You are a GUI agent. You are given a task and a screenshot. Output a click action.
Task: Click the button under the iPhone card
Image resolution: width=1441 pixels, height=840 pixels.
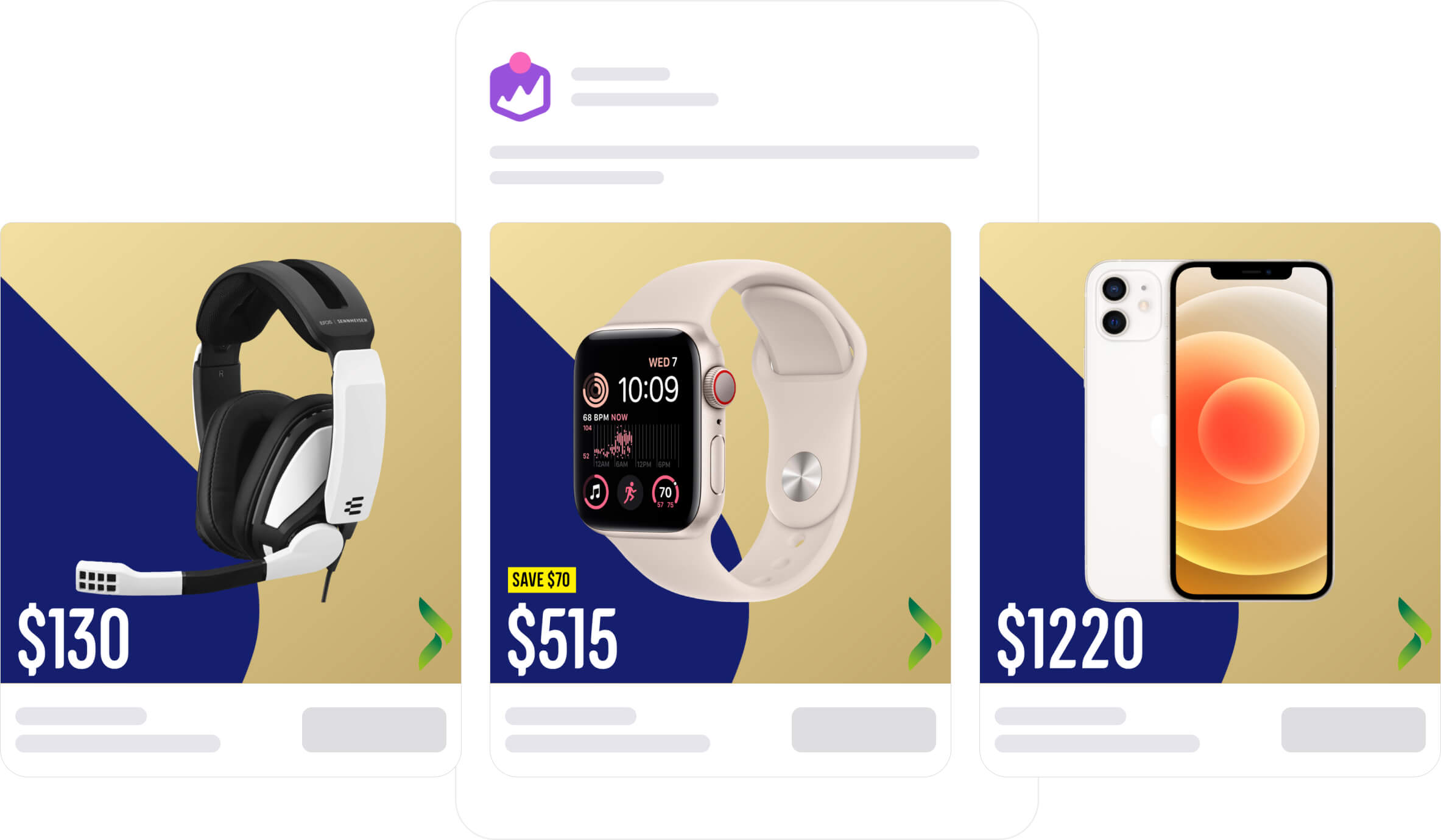pos(1353,729)
